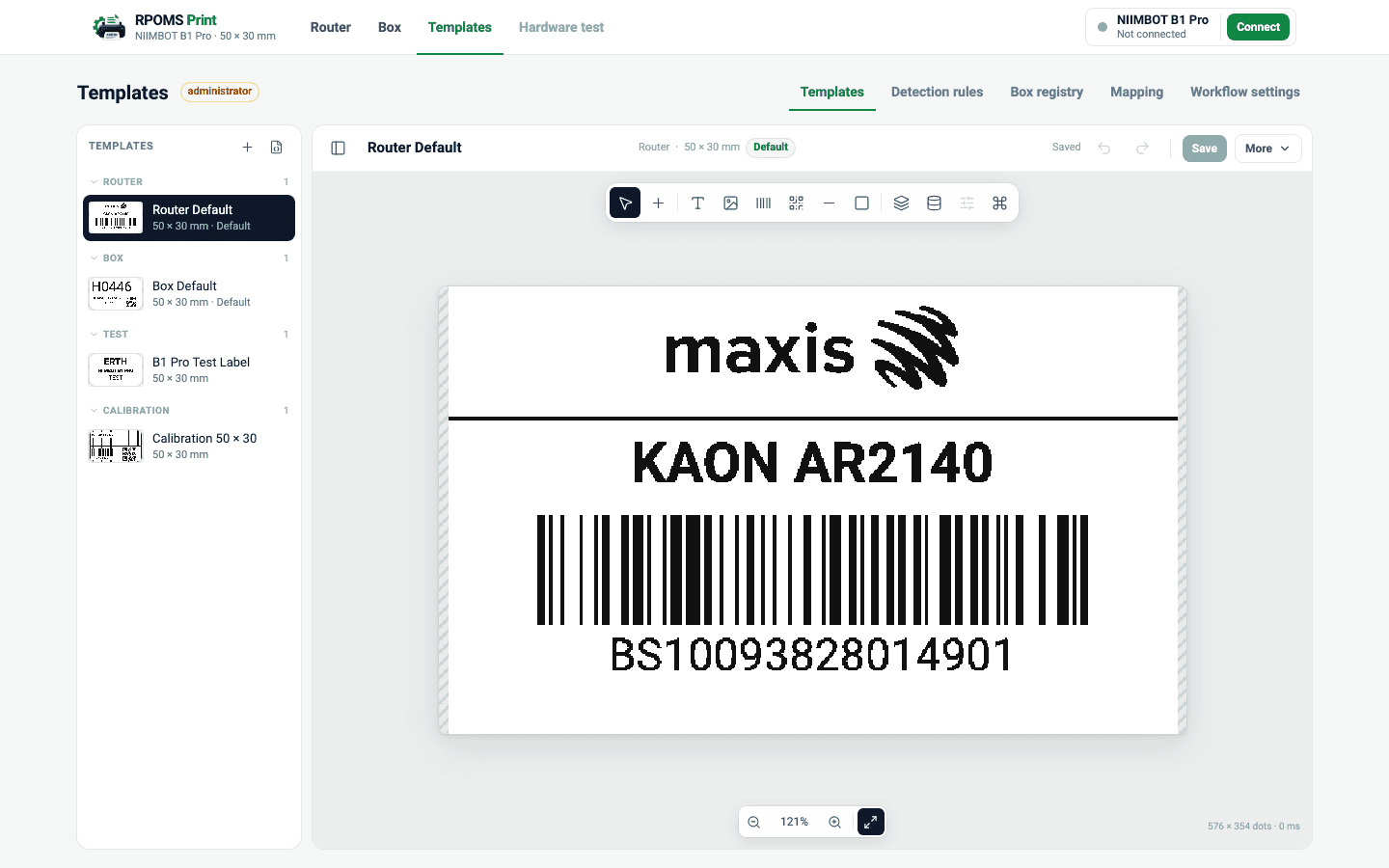Select the Rectangle shape tool
1389x868 pixels.
[x=861, y=203]
